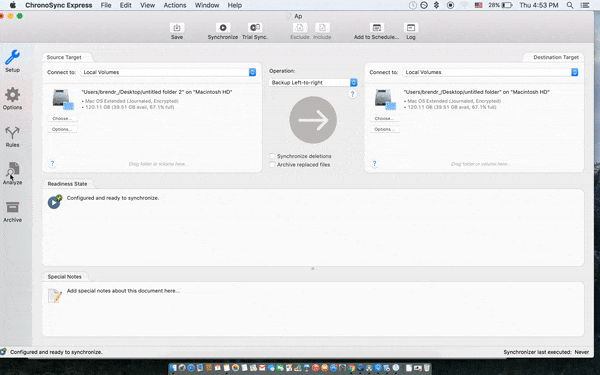Open the Log from the toolbar

coord(411,31)
